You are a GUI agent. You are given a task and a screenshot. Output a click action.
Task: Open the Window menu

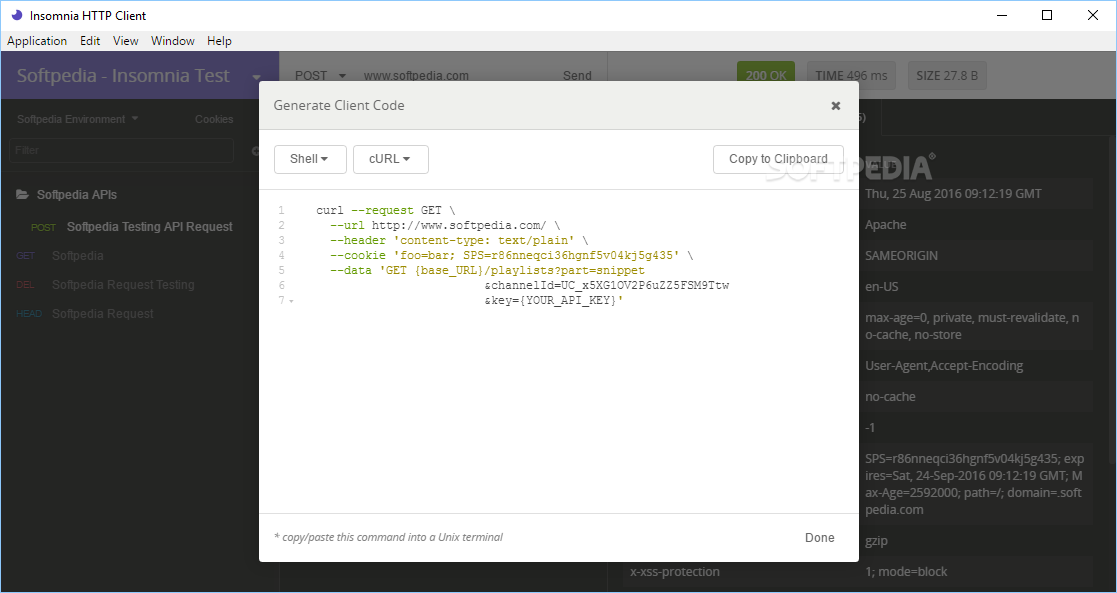coord(172,41)
